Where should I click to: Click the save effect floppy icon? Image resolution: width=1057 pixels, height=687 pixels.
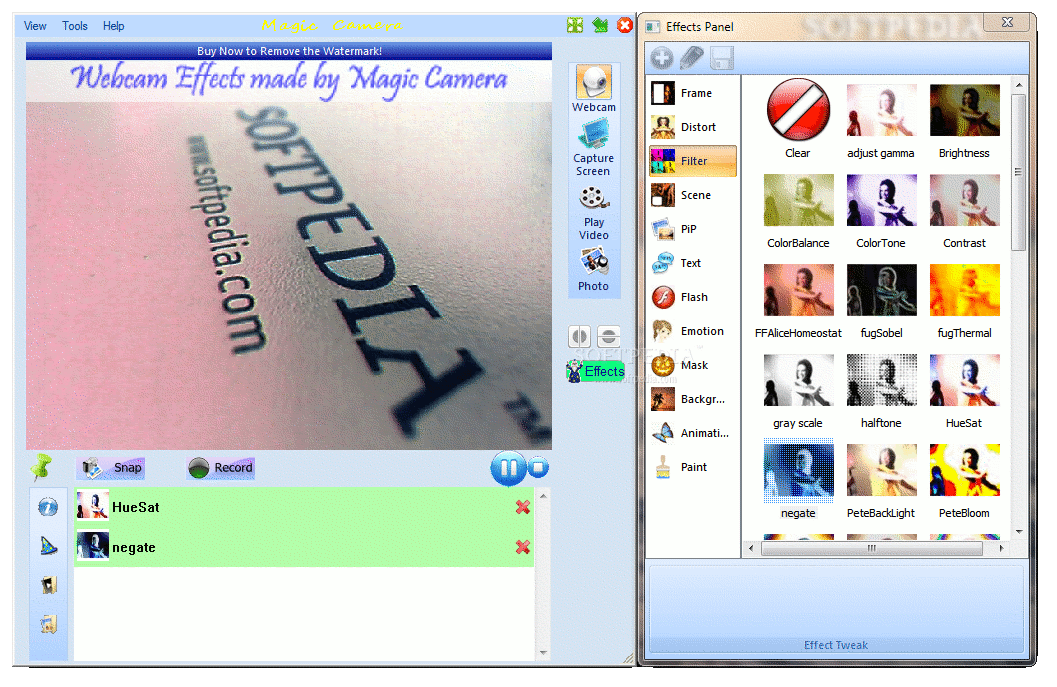721,58
